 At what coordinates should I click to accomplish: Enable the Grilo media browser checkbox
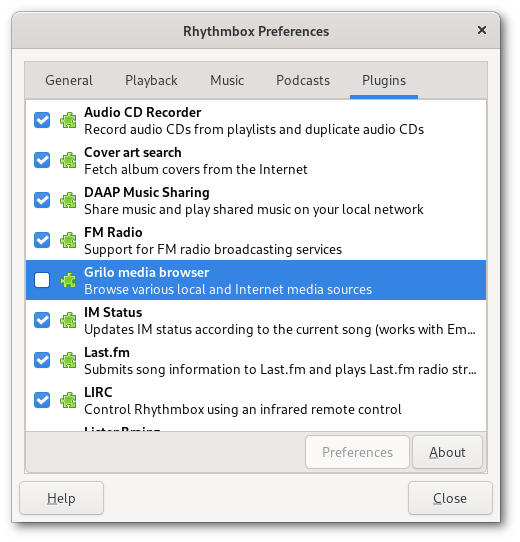tap(42, 280)
